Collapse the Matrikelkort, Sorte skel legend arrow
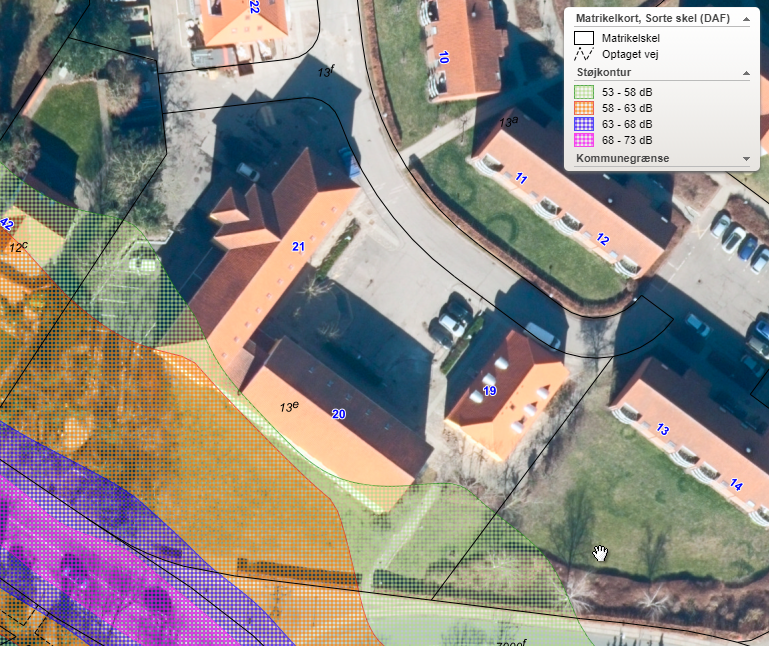Image resolution: width=769 pixels, height=646 pixels. click(x=746, y=18)
